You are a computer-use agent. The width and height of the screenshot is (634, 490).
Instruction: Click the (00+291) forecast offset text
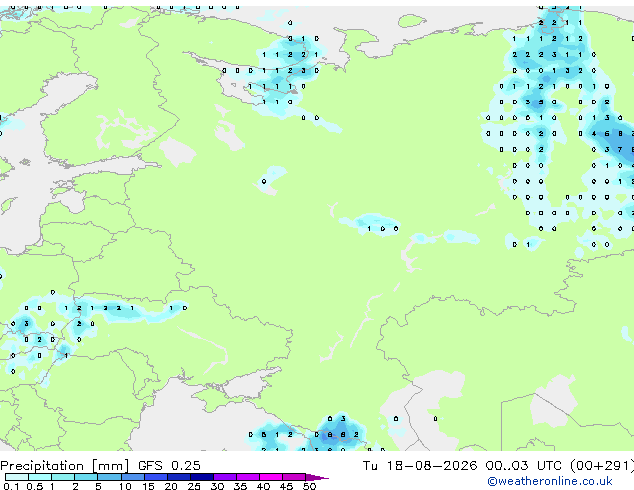tap(601, 466)
